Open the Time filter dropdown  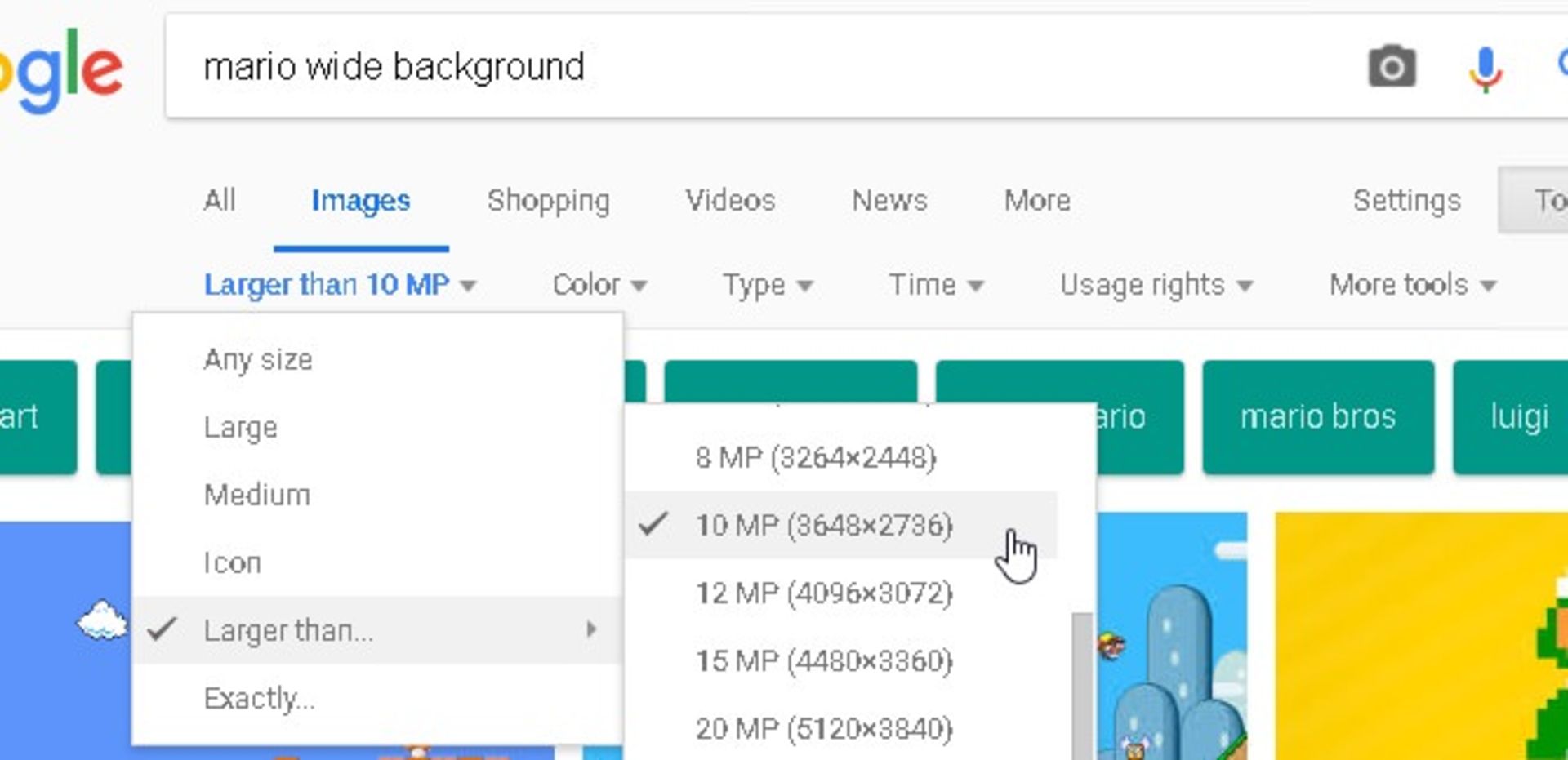tap(936, 285)
